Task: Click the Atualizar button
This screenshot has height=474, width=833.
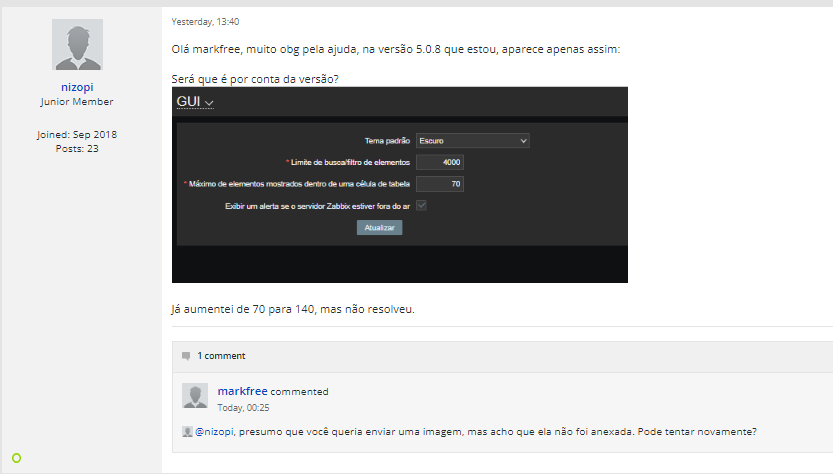Action: pos(379,227)
